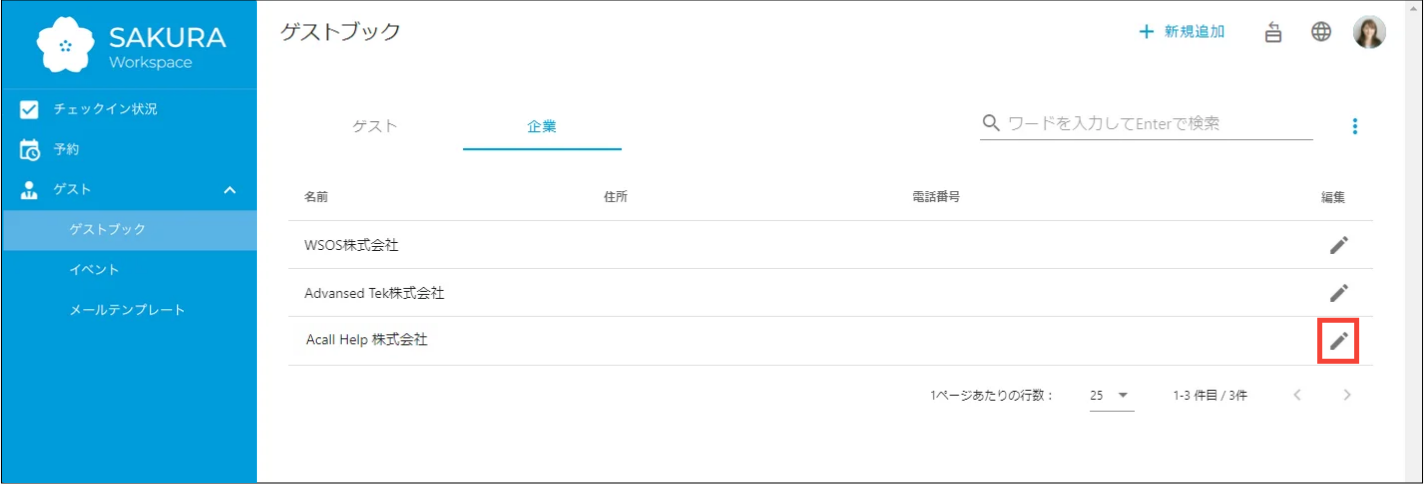Screen dimensions: 1424x484
Task: Click pencil icon for Advansed Tek株式会社
Action: [x=1339, y=293]
